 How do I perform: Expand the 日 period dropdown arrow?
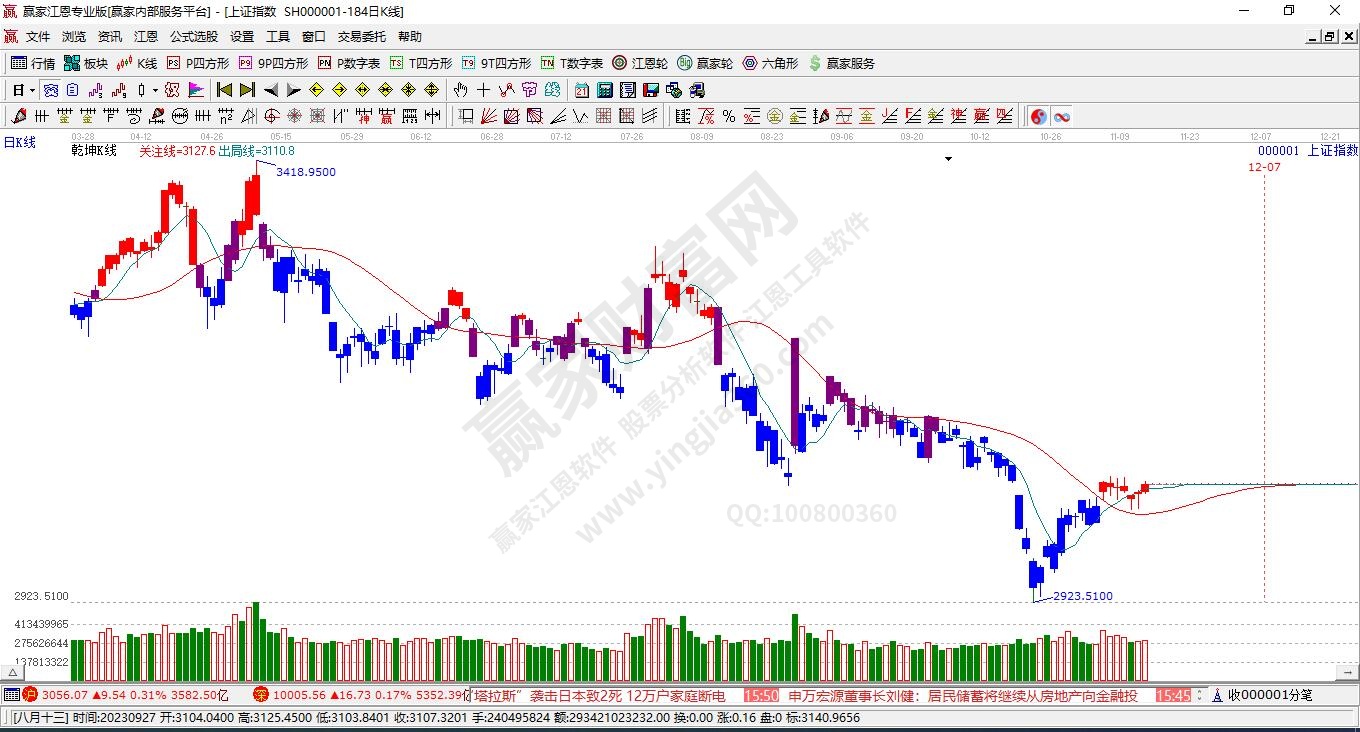click(x=32, y=90)
